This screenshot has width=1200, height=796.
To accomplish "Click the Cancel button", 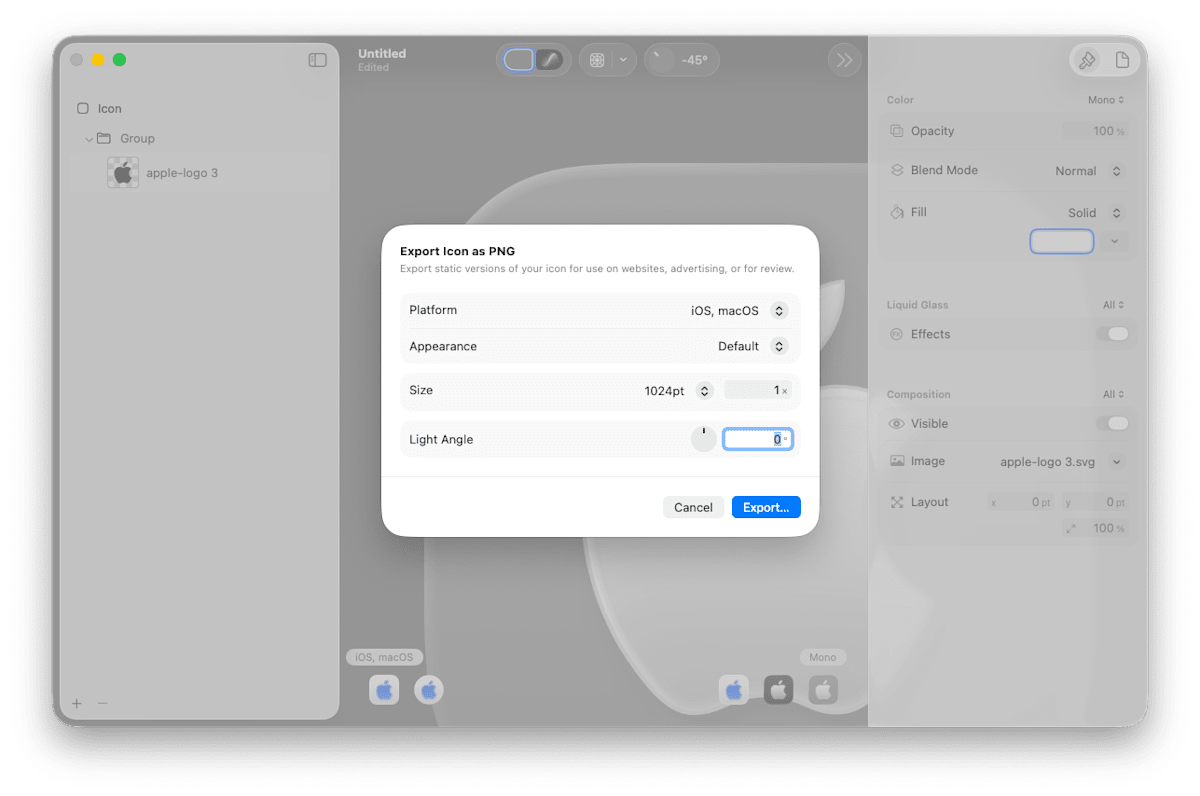I will pos(693,507).
